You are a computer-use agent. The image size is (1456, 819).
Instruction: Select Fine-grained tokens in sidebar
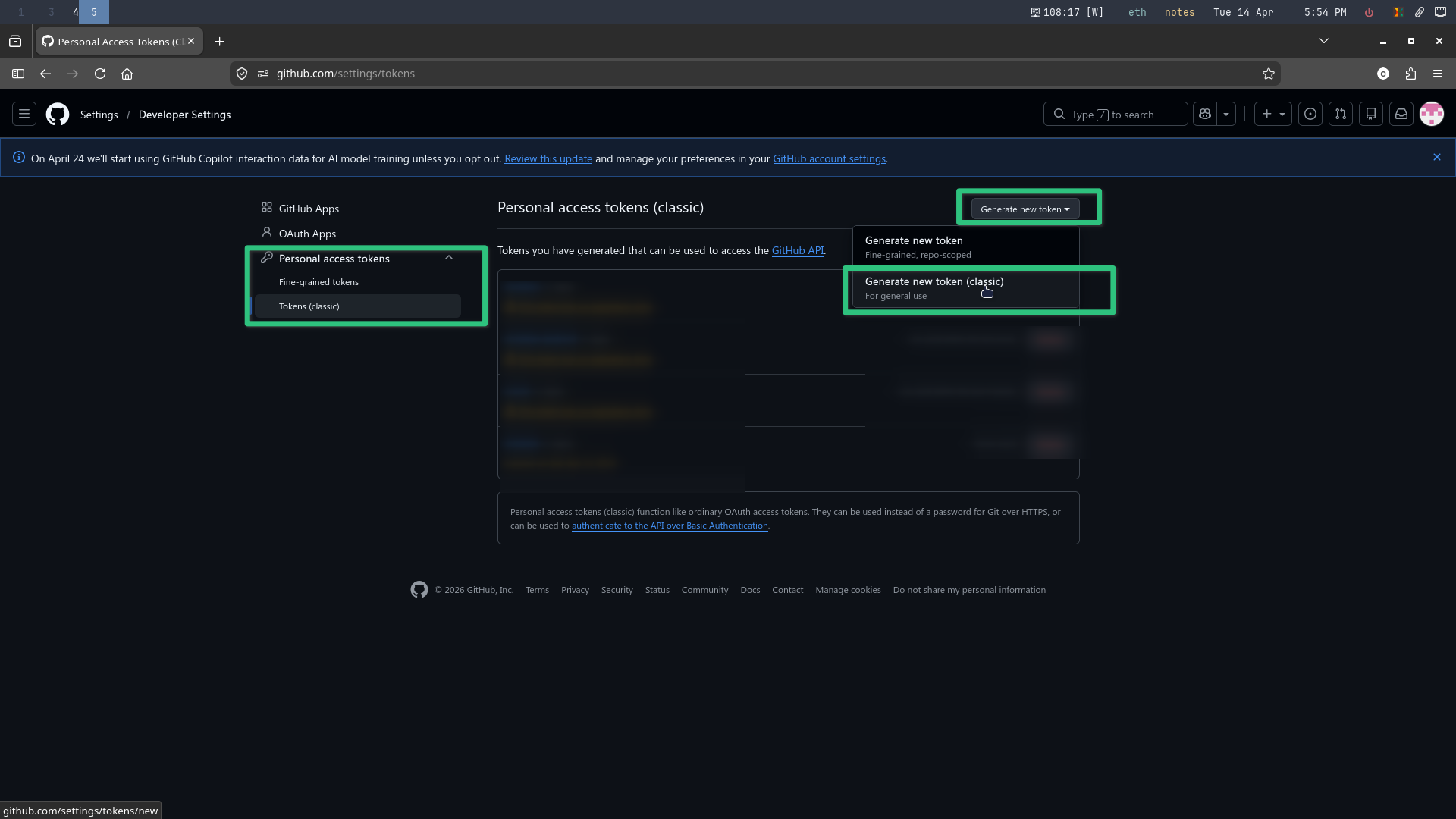click(x=318, y=282)
